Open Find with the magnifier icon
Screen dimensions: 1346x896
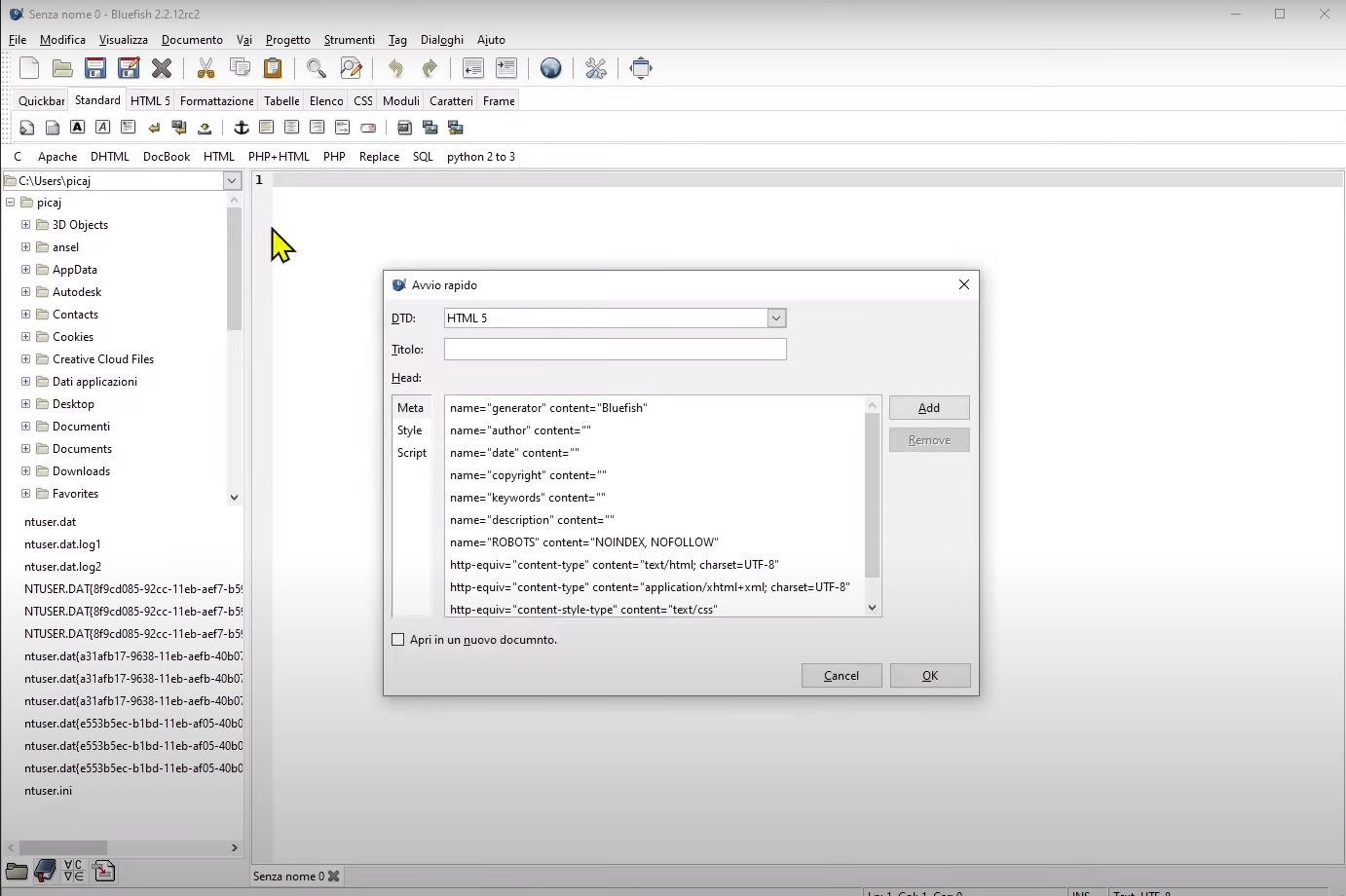click(x=317, y=68)
